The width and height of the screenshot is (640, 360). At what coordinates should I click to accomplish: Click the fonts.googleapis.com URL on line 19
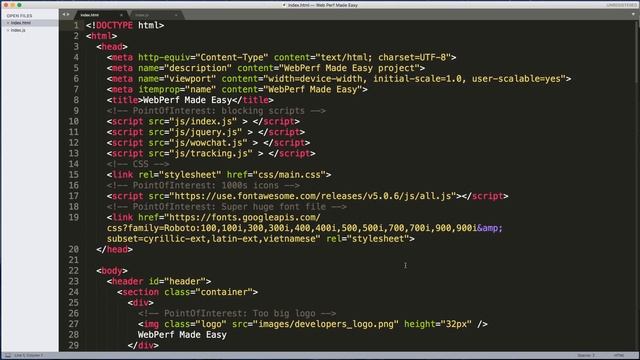tap(244, 218)
